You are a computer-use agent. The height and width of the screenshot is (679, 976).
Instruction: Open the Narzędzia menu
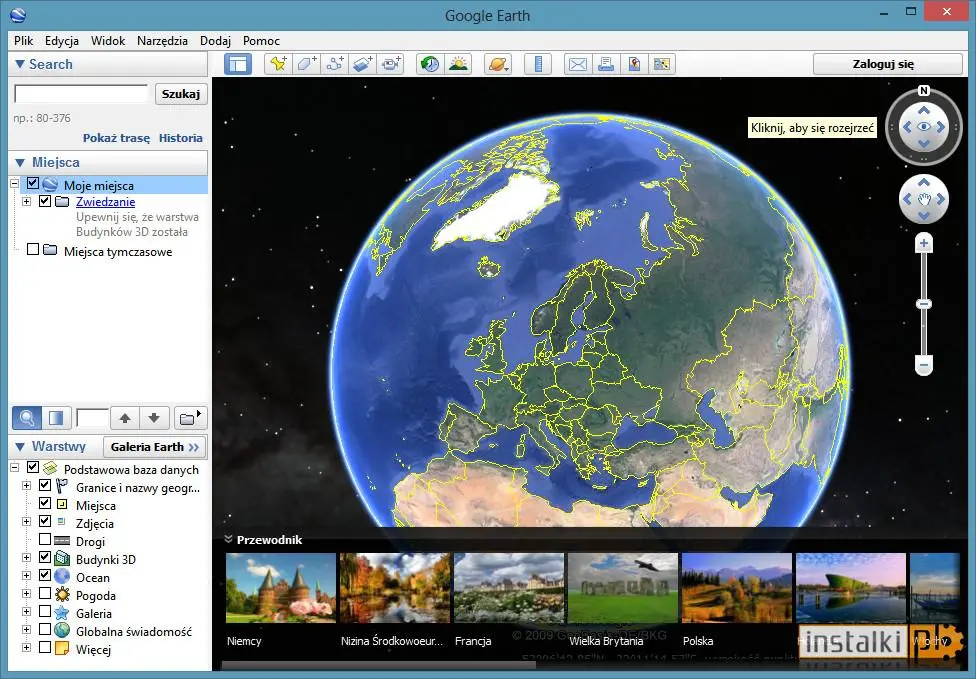coord(162,40)
